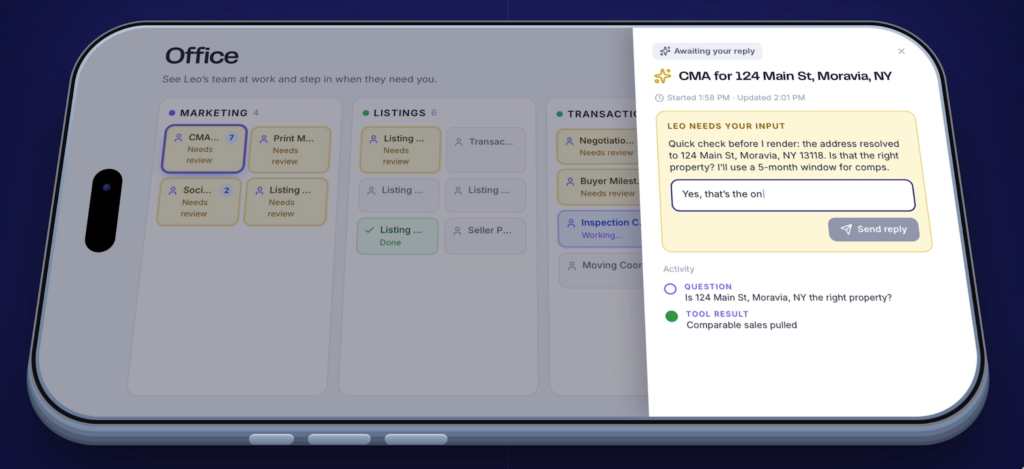Screen dimensions: 1024x469
Task: Click the clock icon beside Started 1:58 PM
Action: click(660, 98)
